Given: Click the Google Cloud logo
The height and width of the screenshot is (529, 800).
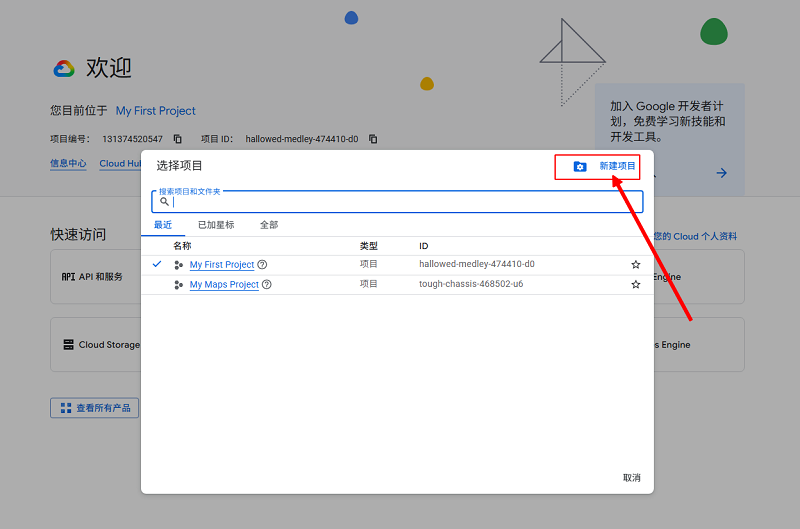Looking at the screenshot, I should 64,68.
